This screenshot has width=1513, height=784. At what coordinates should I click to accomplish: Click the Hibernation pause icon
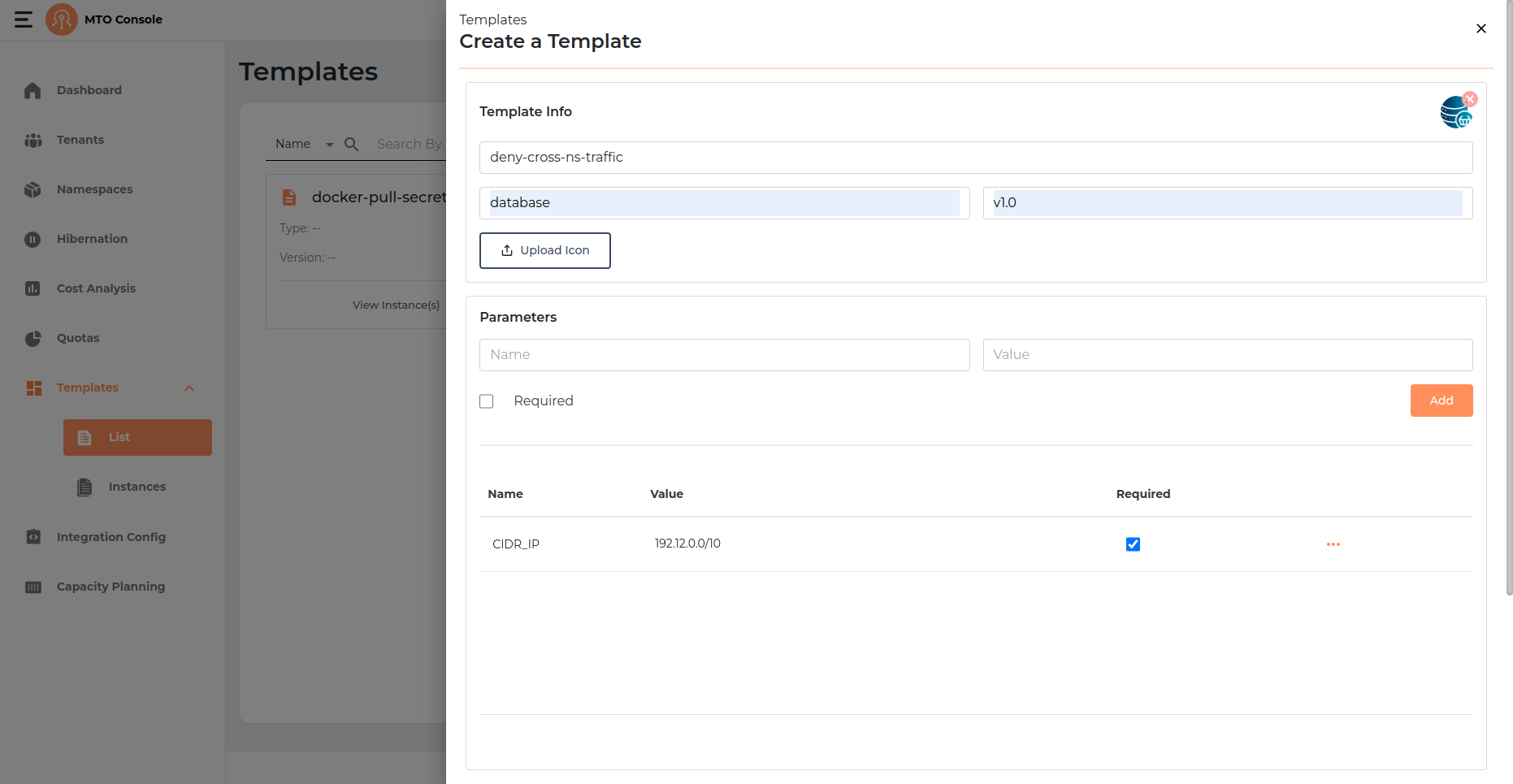tap(33, 239)
